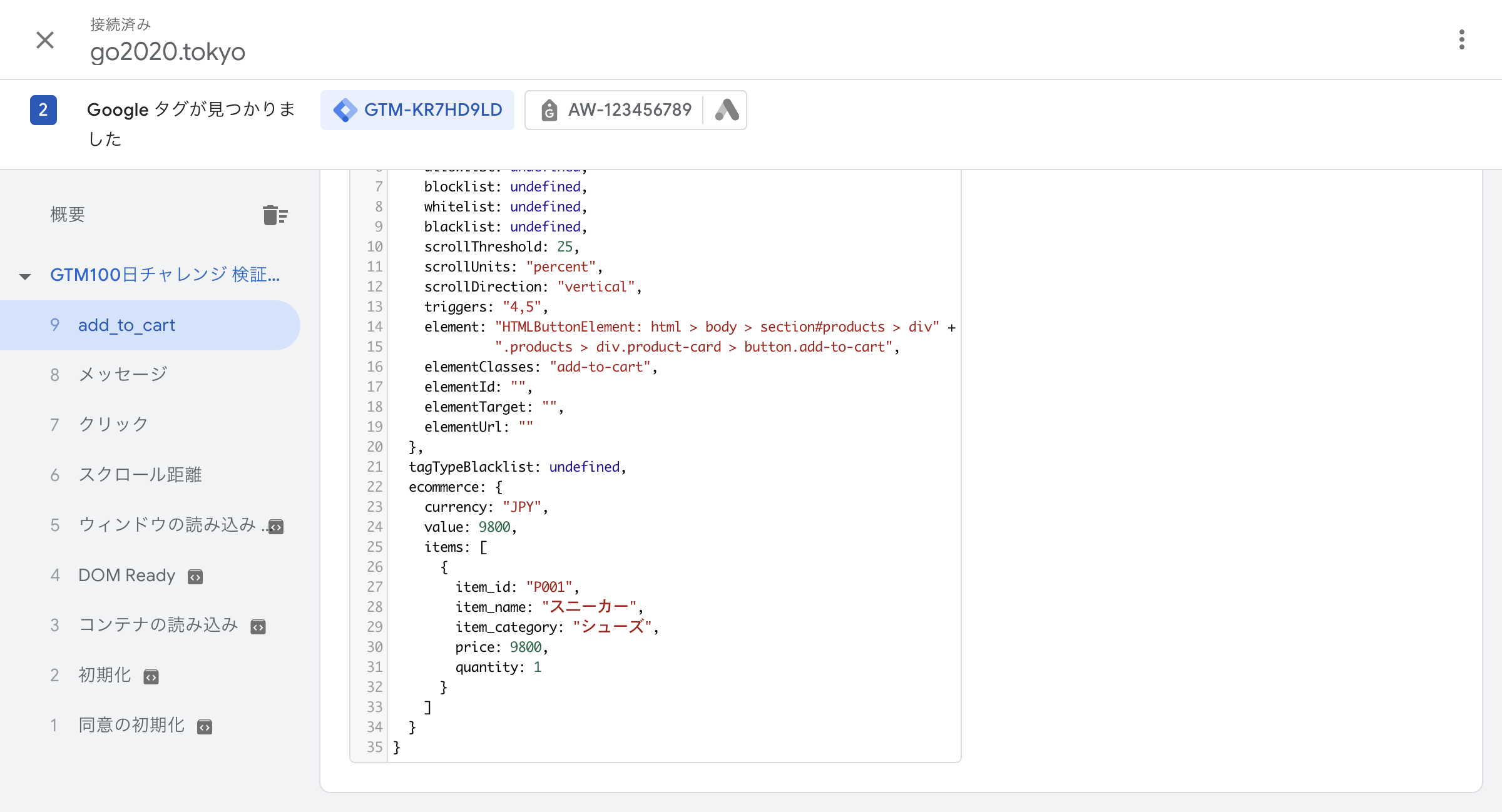
Task: Open the three-dot options menu
Action: coord(1461,39)
